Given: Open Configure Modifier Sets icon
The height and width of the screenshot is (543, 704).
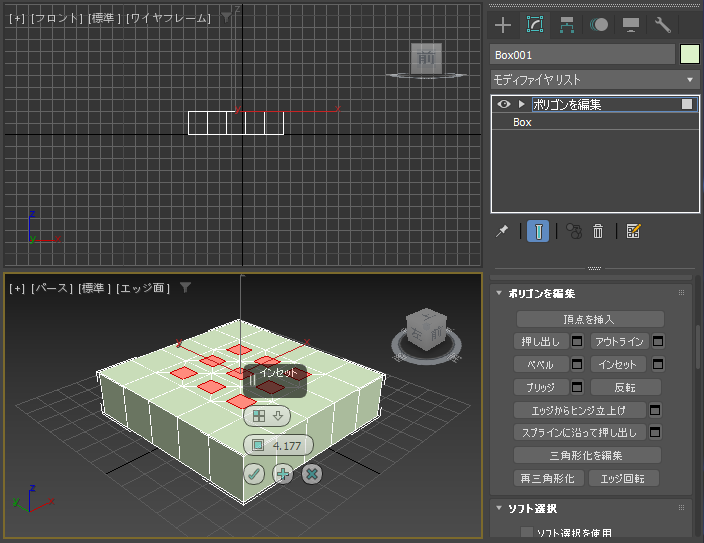Looking at the screenshot, I should coord(633,231).
